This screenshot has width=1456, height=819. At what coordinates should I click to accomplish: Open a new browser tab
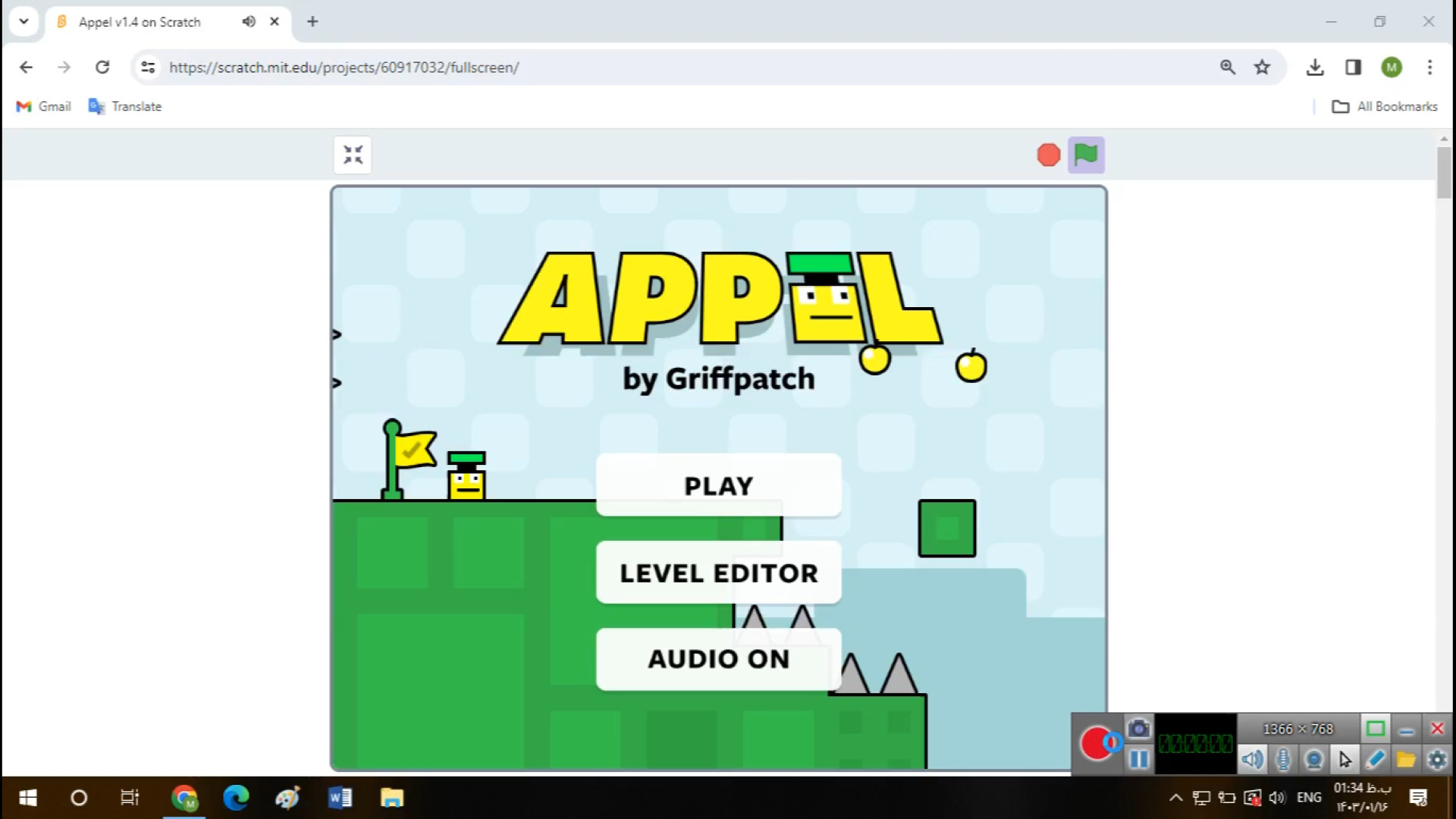pos(312,21)
